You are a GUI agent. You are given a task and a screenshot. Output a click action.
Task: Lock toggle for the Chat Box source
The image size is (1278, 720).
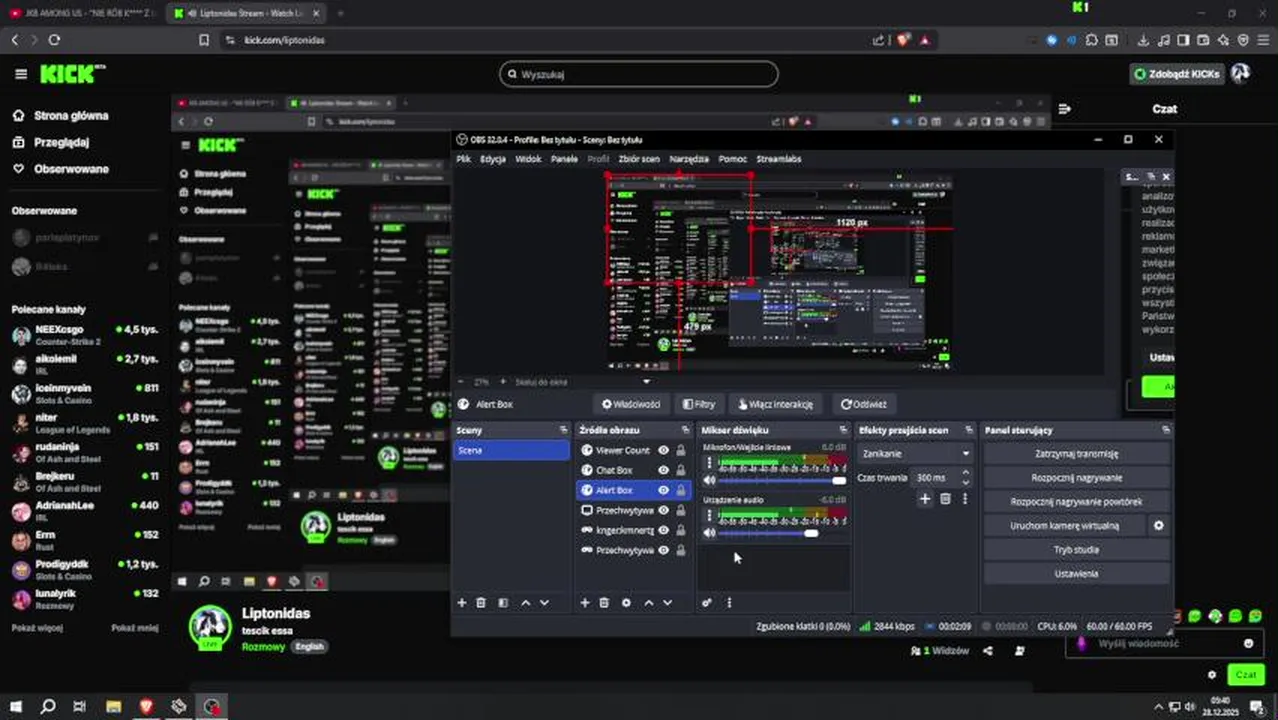pos(681,470)
